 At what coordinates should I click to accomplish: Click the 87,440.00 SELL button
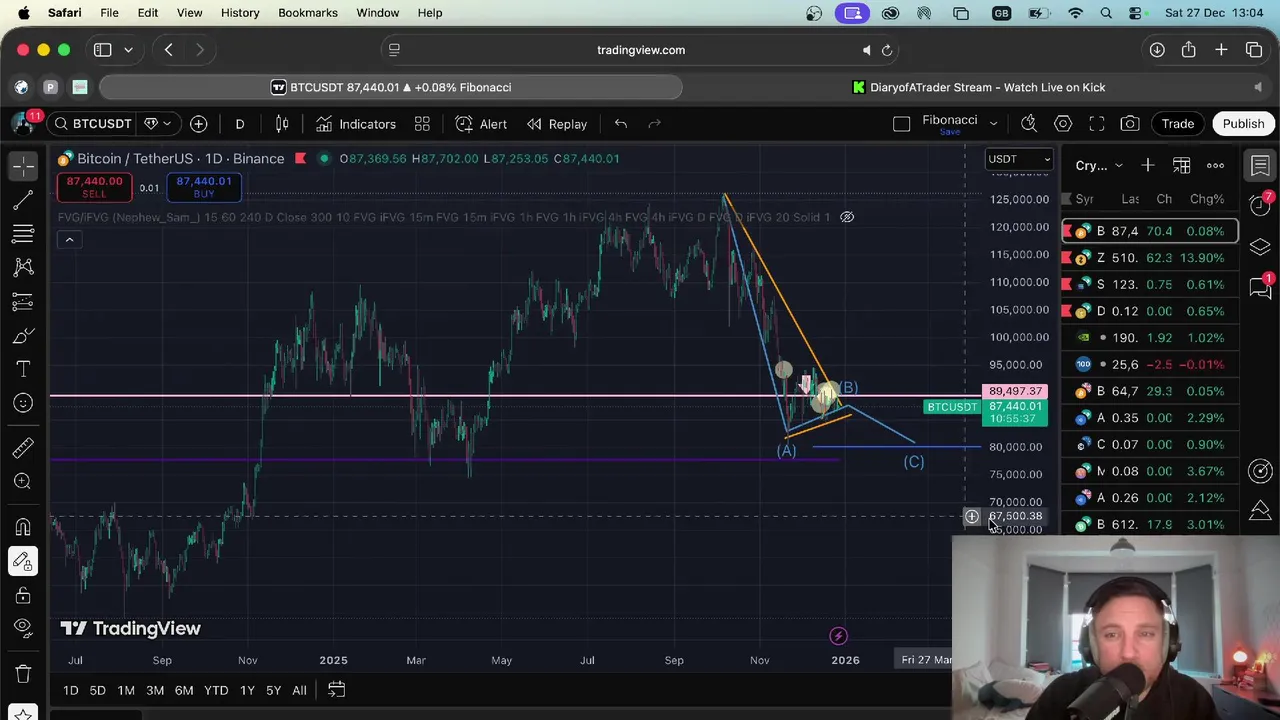[x=94, y=187]
